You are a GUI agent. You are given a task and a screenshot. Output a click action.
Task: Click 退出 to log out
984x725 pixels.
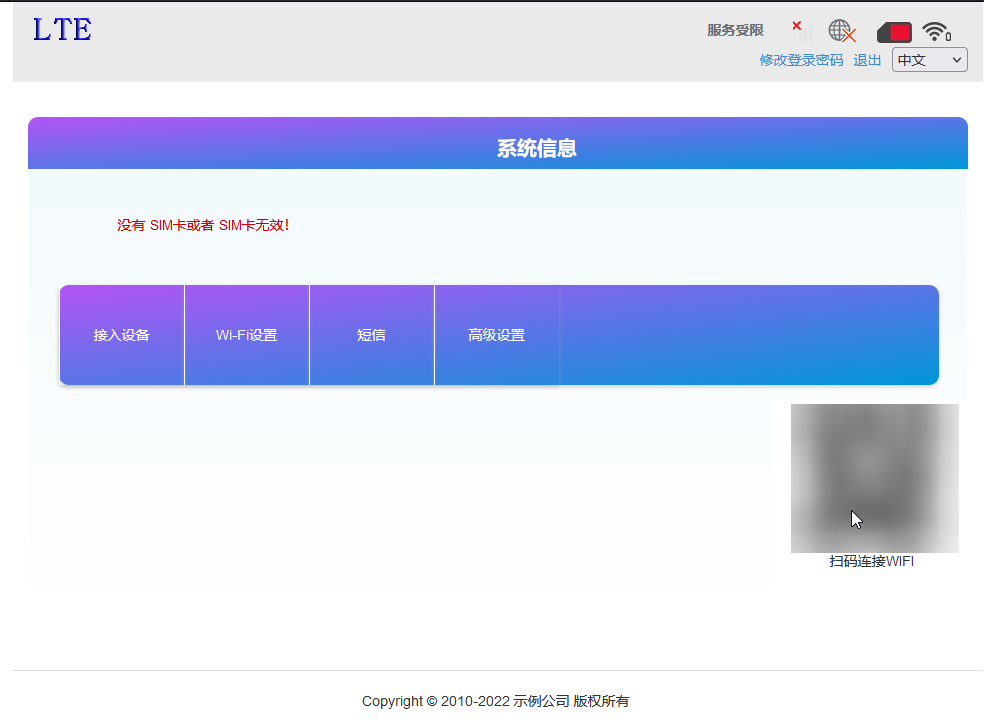point(866,60)
